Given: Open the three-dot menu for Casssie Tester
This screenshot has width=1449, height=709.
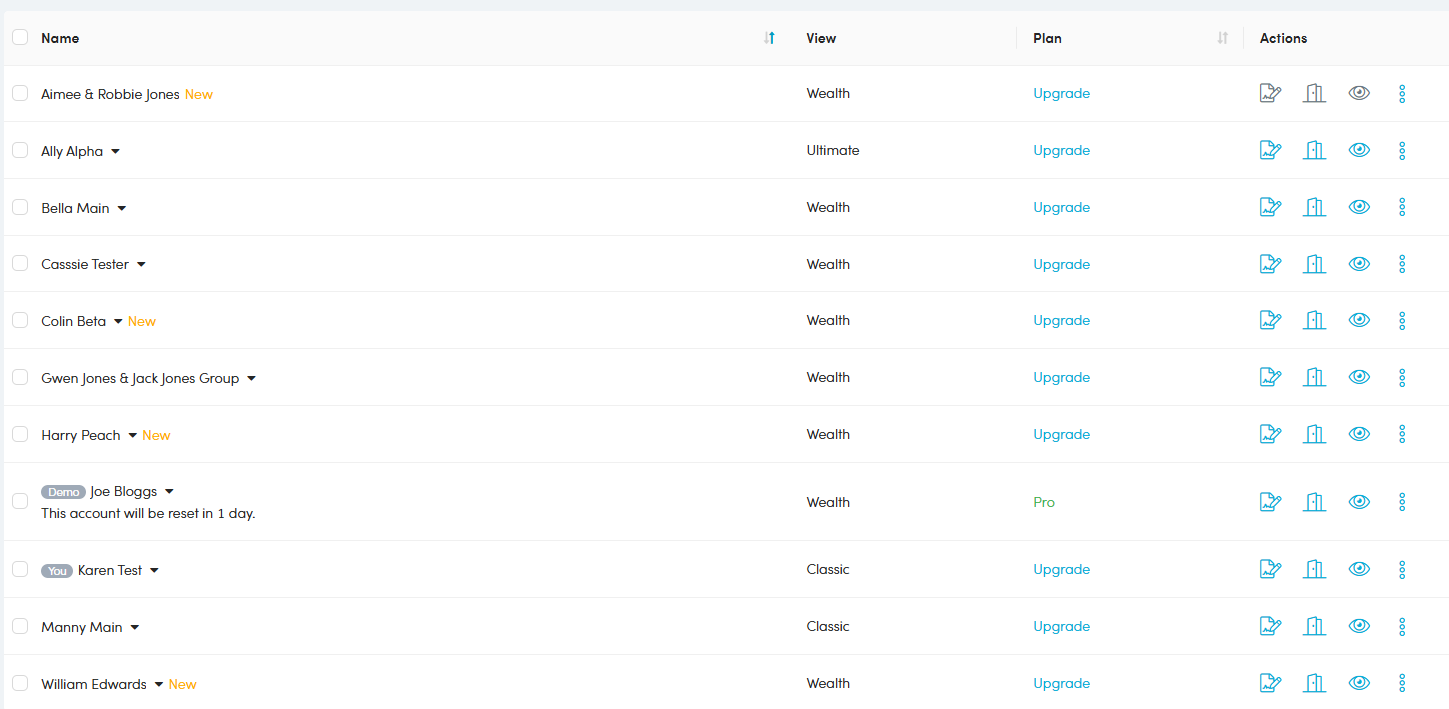Looking at the screenshot, I should point(1402,264).
